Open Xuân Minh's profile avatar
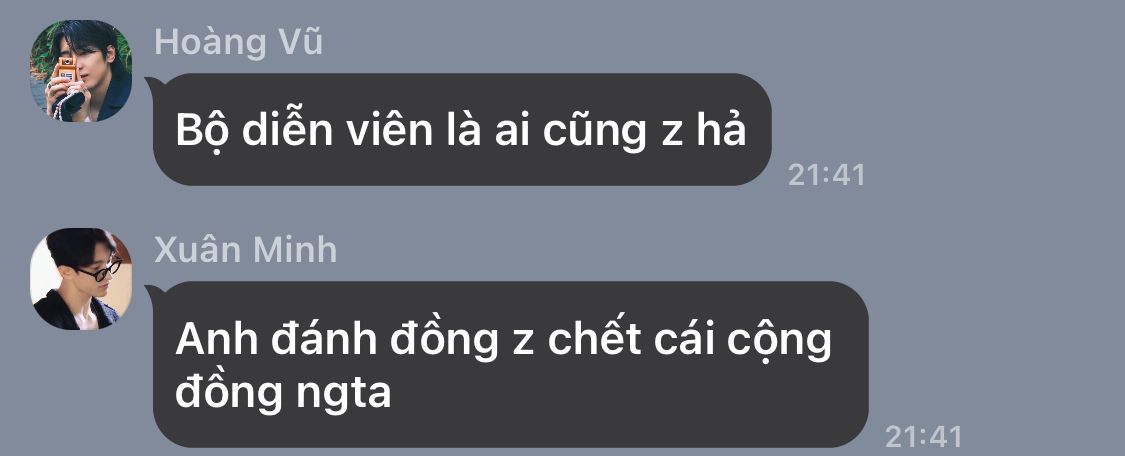Viewport: 1125px width, 456px height. click(81, 279)
